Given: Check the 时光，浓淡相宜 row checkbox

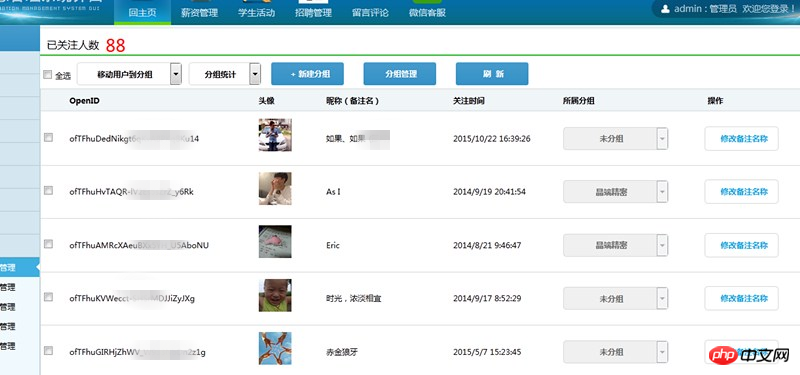Looking at the screenshot, I should tap(48, 297).
